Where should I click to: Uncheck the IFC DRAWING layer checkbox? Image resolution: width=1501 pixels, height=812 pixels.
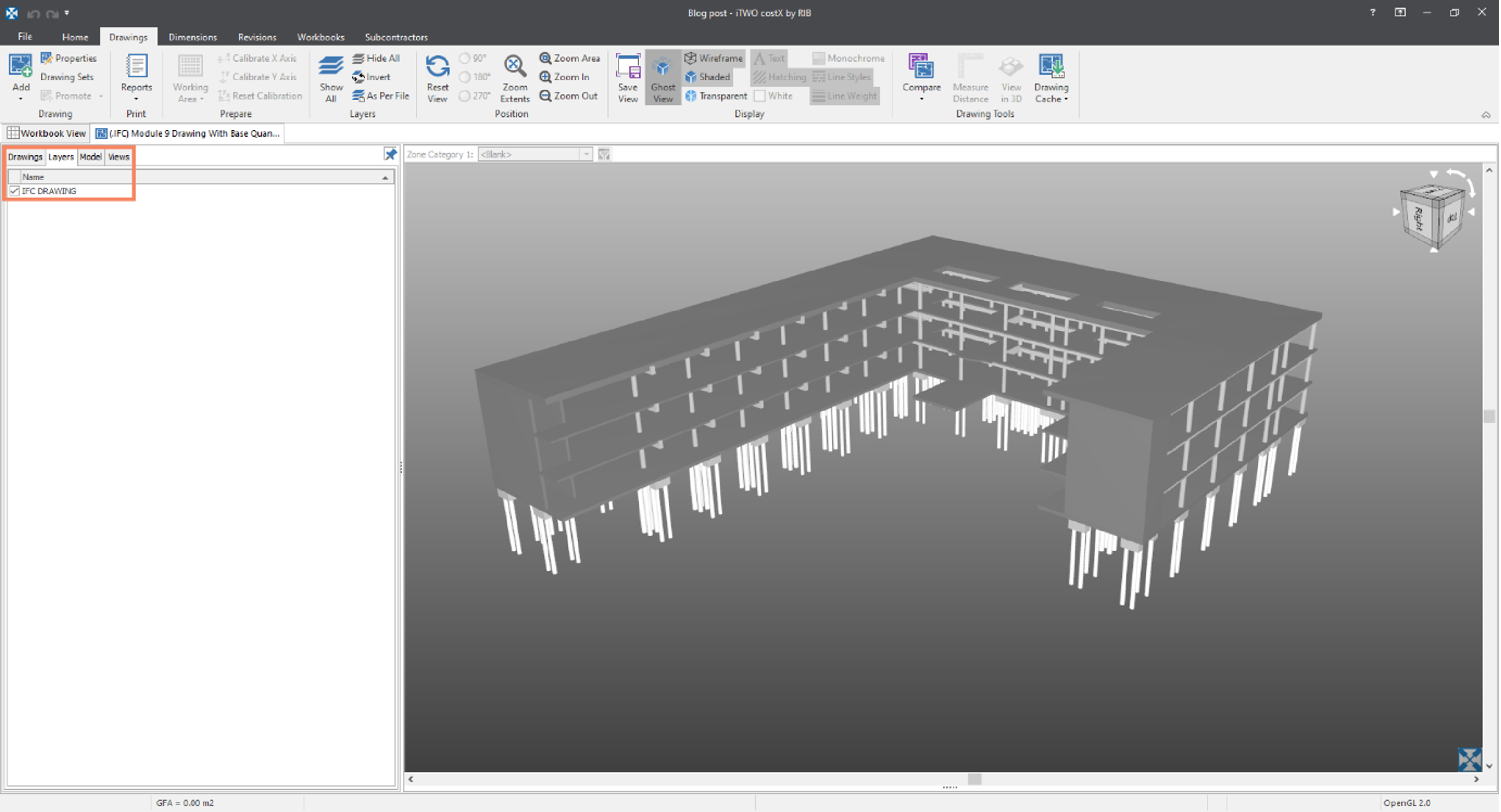[15, 191]
